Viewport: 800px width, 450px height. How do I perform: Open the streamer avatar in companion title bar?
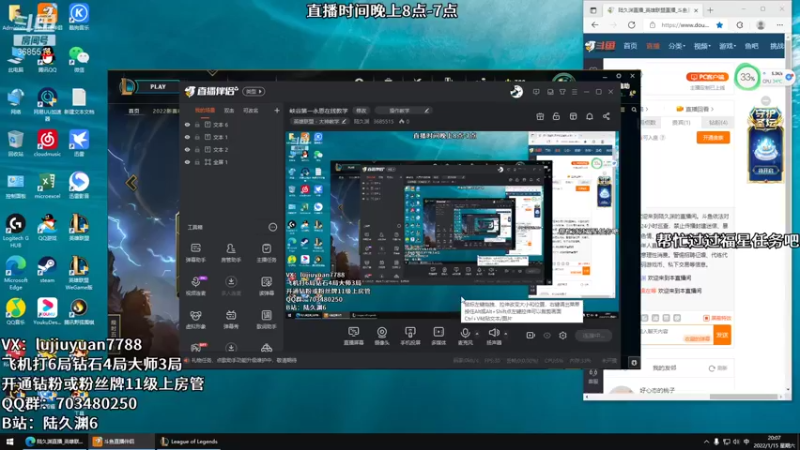(516, 92)
